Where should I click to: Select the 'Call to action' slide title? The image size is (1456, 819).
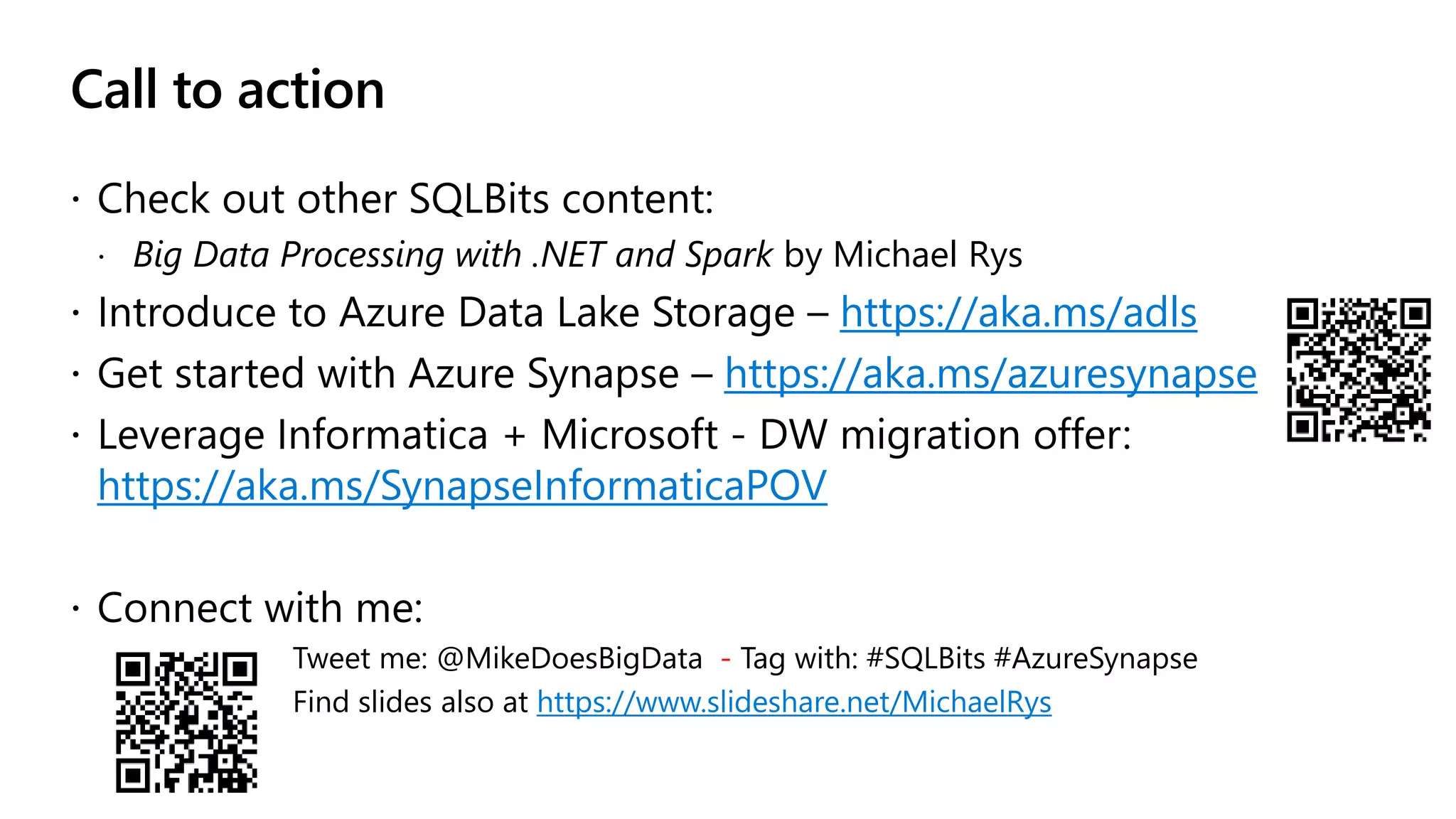(x=227, y=90)
